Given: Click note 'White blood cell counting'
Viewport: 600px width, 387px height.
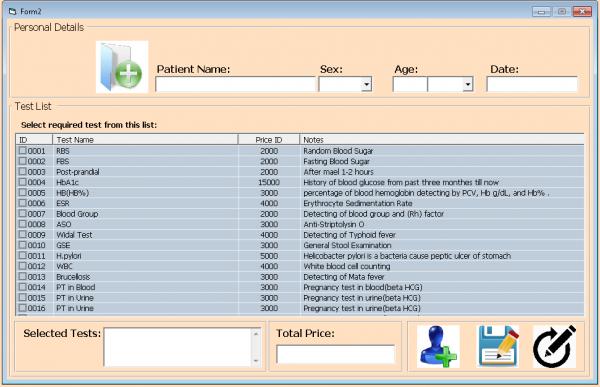Looking at the screenshot, I should point(347,266).
